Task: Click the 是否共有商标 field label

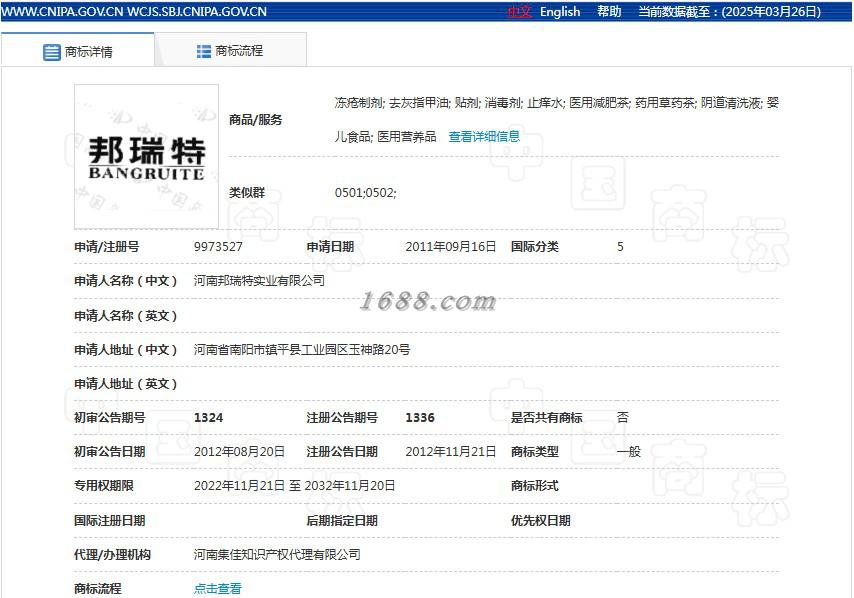Action: tap(547, 418)
